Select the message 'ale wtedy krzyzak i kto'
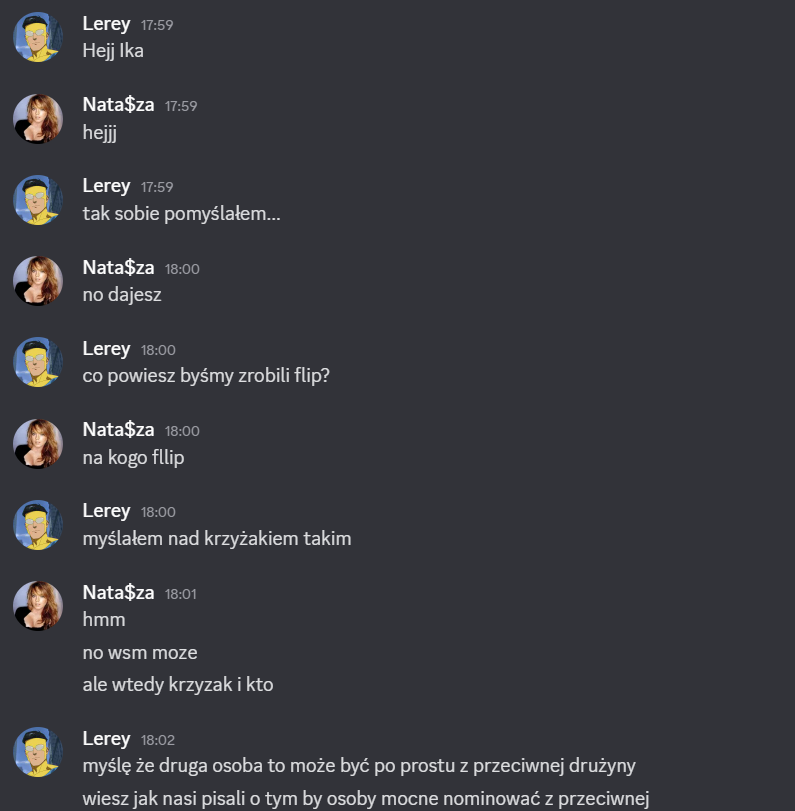The image size is (795, 811). pos(178,685)
